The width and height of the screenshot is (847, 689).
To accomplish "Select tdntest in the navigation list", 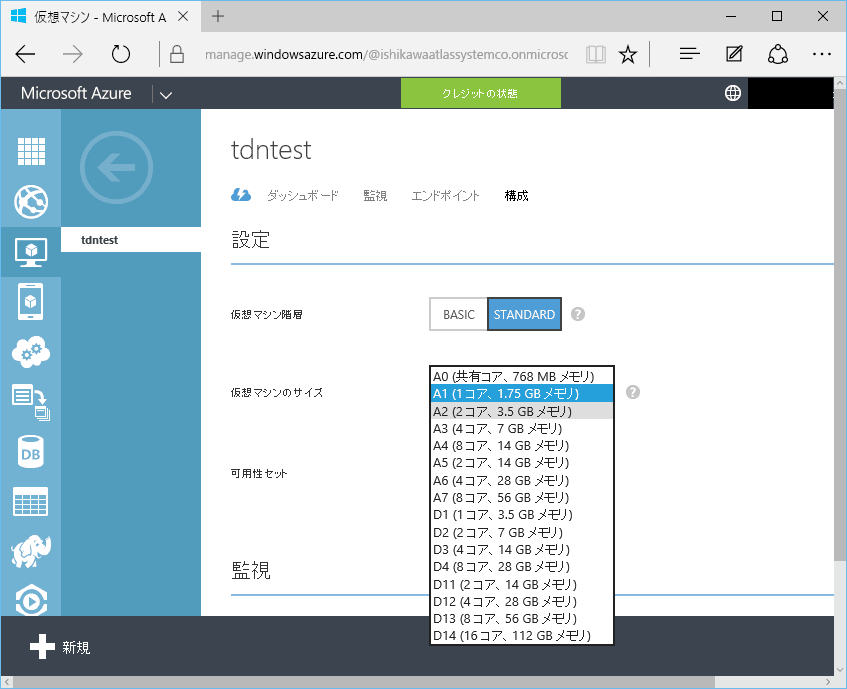I will point(131,240).
